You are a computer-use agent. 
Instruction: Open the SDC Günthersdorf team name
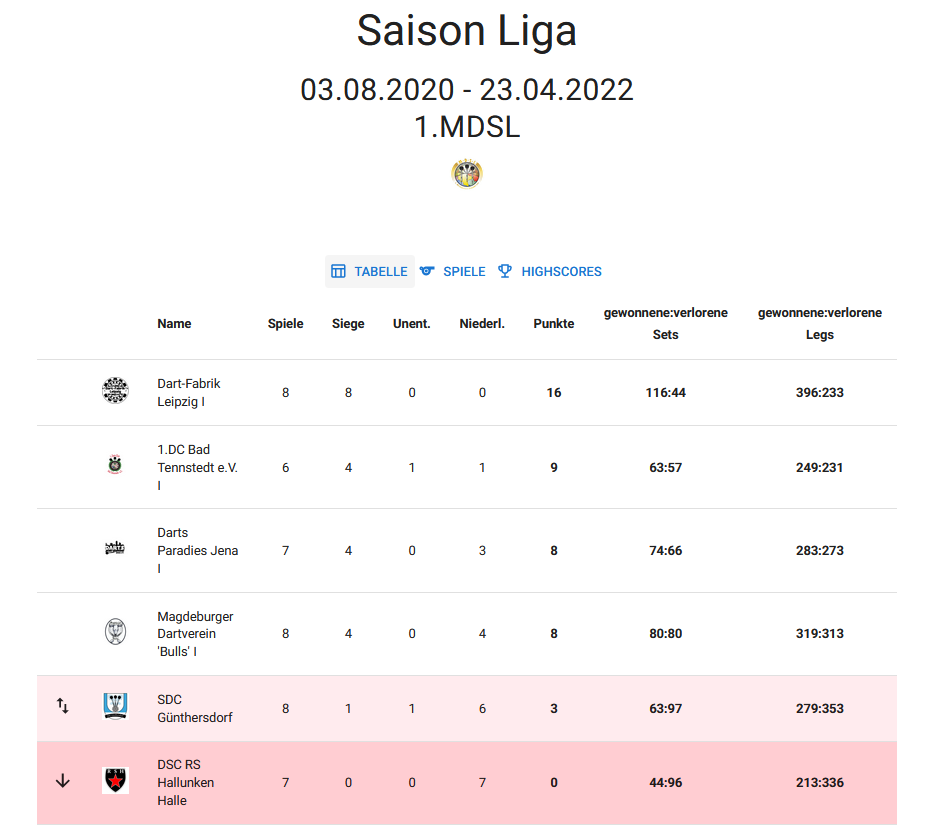(194, 708)
